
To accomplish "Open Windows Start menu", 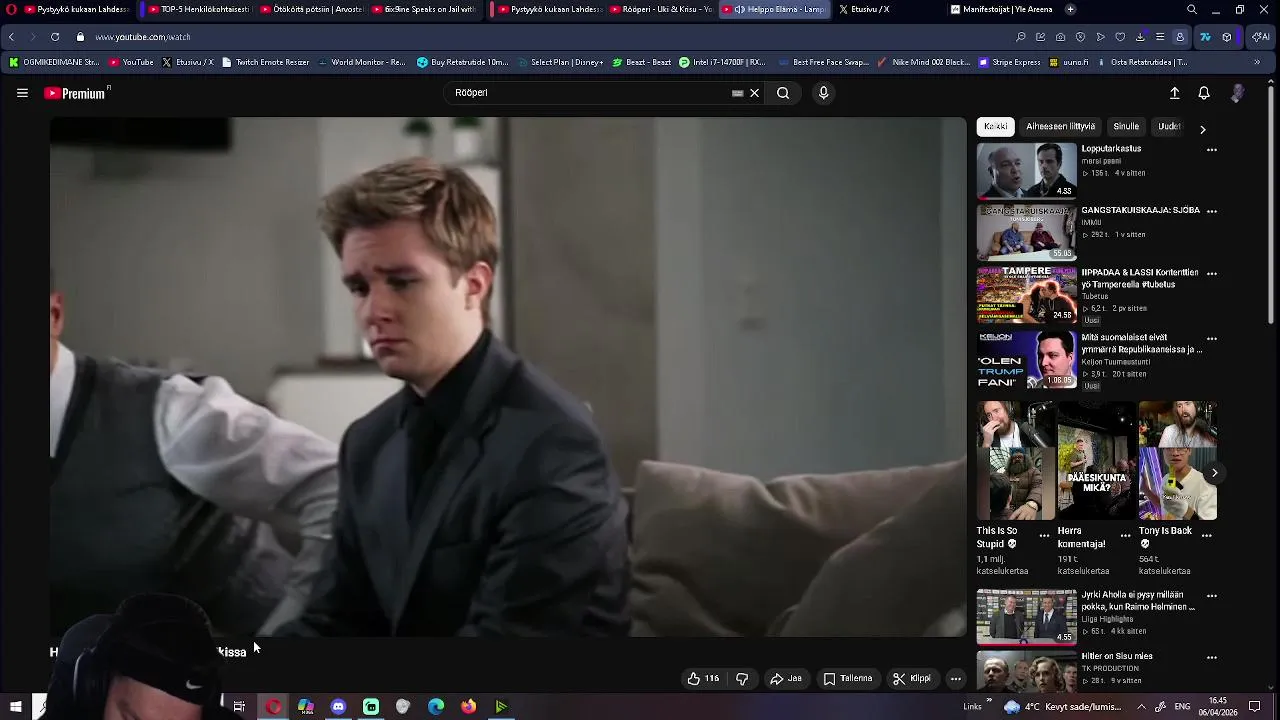I will tap(15, 707).
